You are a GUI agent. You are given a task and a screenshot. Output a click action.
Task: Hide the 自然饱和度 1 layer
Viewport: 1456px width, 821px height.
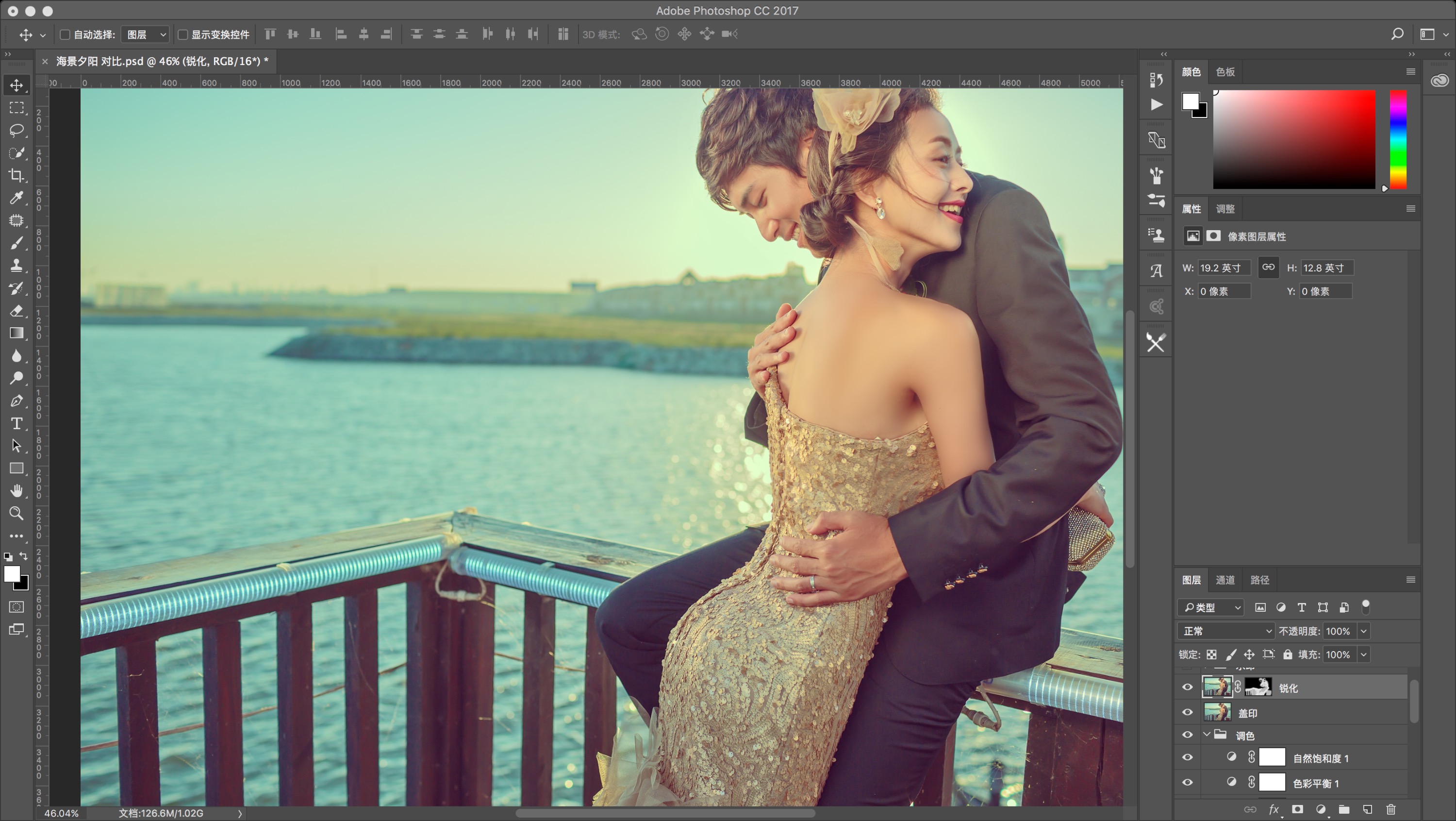point(1187,758)
